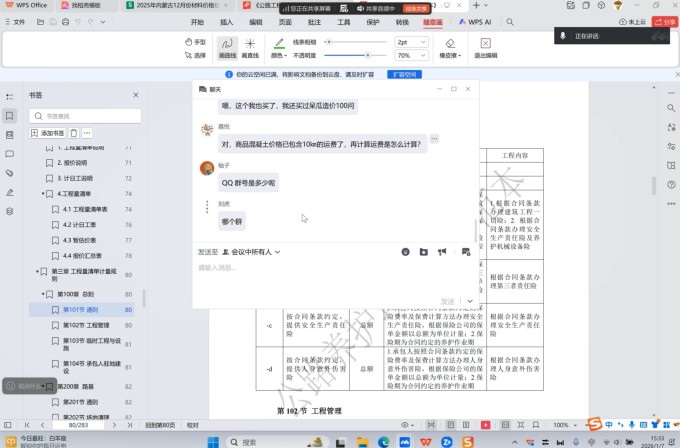680x448 pixels.
Task: Switch to the 插入 ribbon tab
Action: pyautogui.click(x=226, y=21)
